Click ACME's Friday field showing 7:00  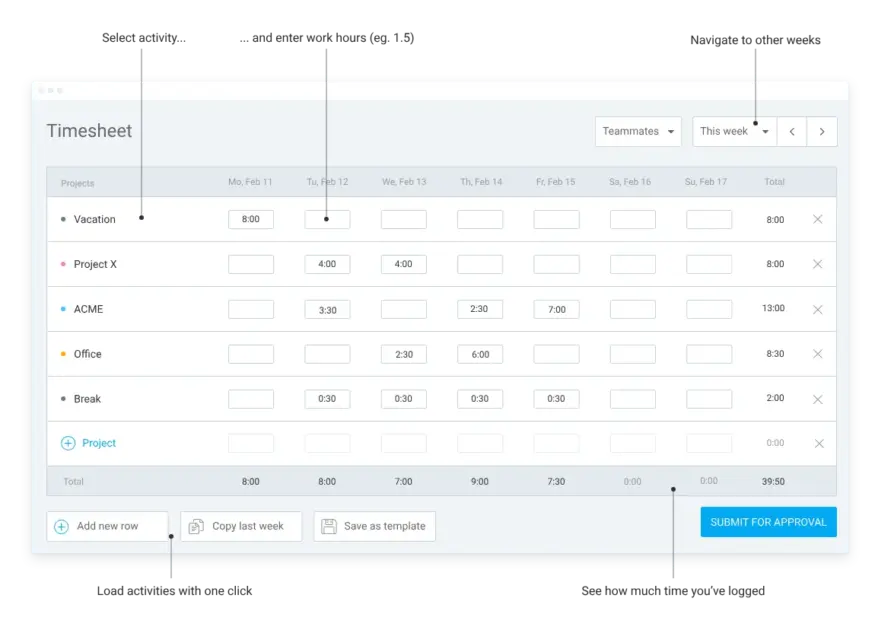tap(556, 309)
